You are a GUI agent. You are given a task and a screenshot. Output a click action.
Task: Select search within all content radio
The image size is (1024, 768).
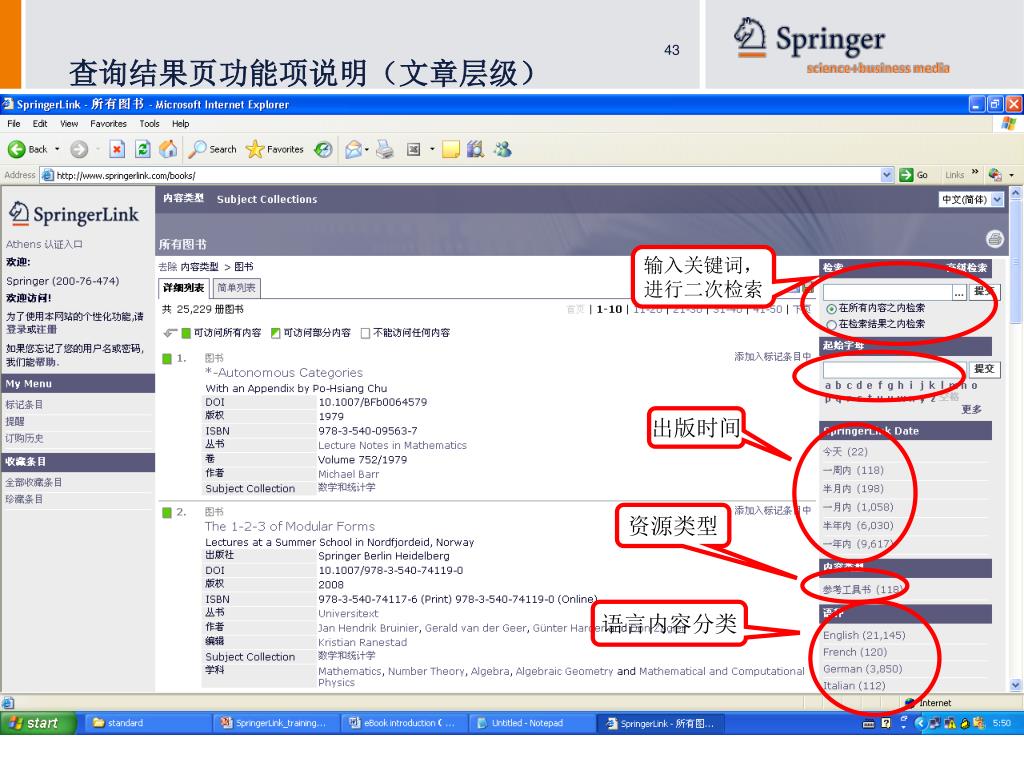click(831, 308)
